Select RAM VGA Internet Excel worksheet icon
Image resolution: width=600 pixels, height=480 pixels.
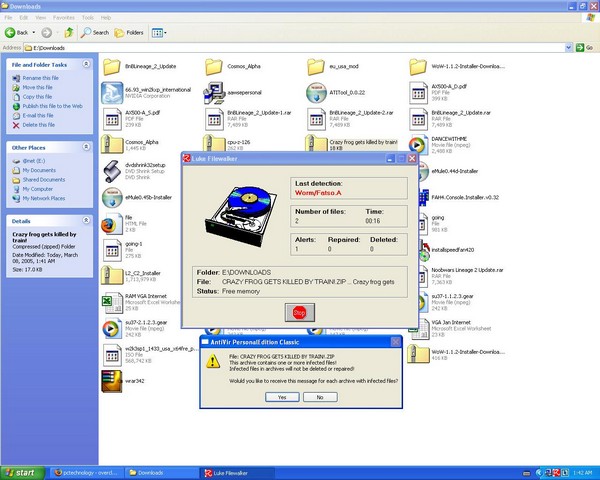(x=112, y=302)
